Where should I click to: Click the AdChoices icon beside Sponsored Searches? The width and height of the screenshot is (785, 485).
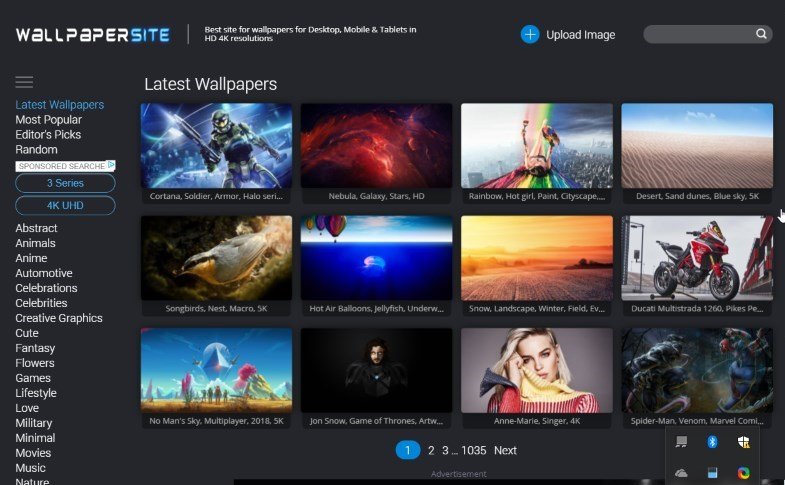[111, 165]
